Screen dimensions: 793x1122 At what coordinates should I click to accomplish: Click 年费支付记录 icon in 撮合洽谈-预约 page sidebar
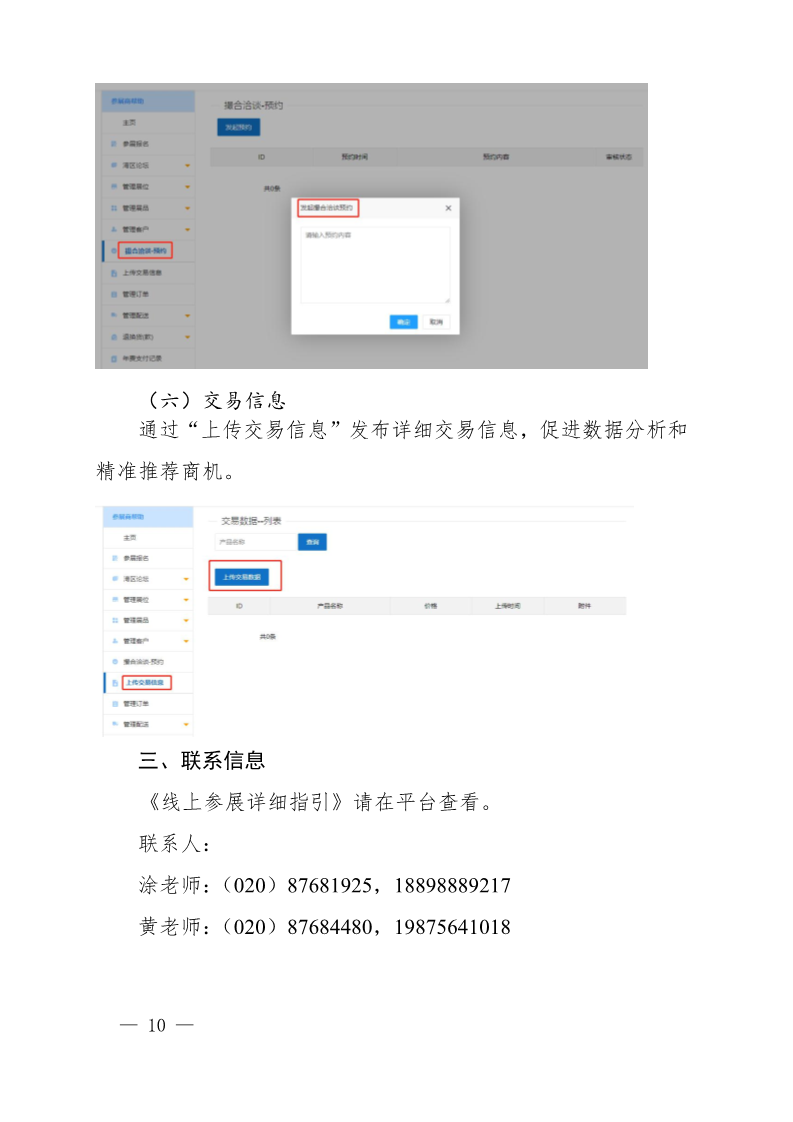point(113,358)
